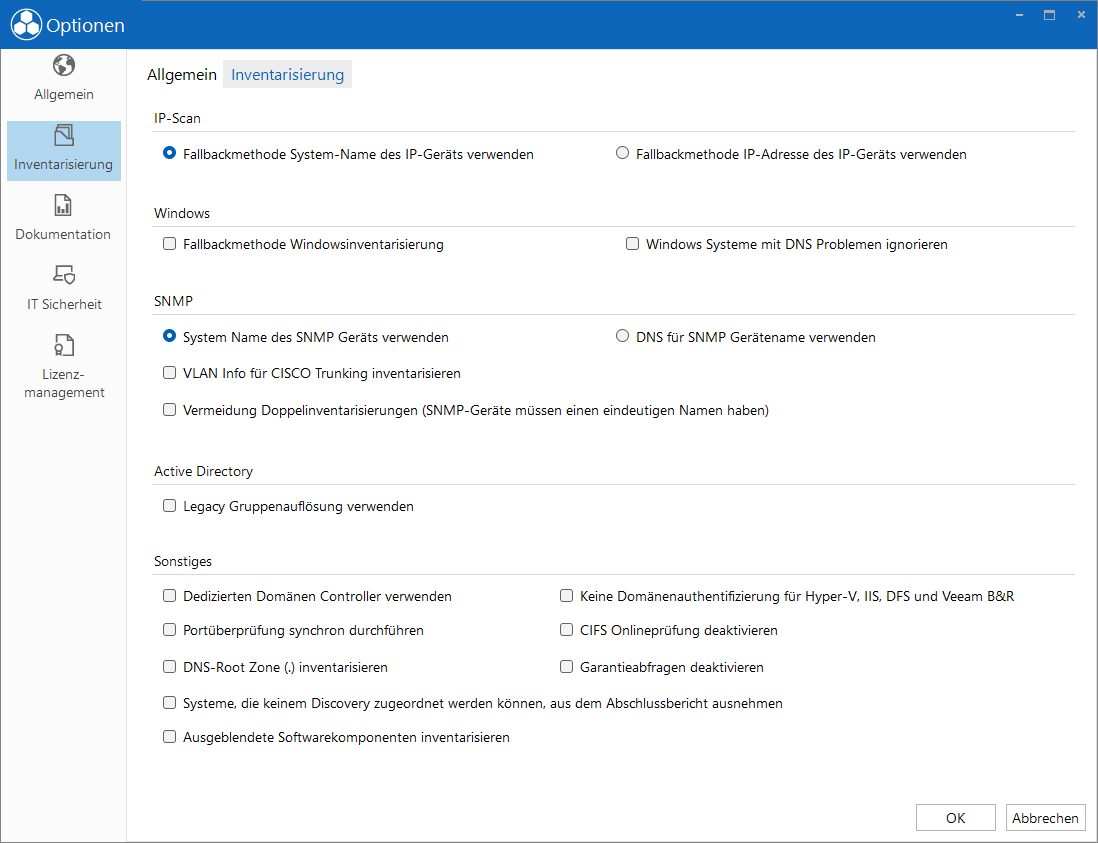Switch to the Inventarisierung tab
This screenshot has width=1098, height=843.
pos(287,74)
